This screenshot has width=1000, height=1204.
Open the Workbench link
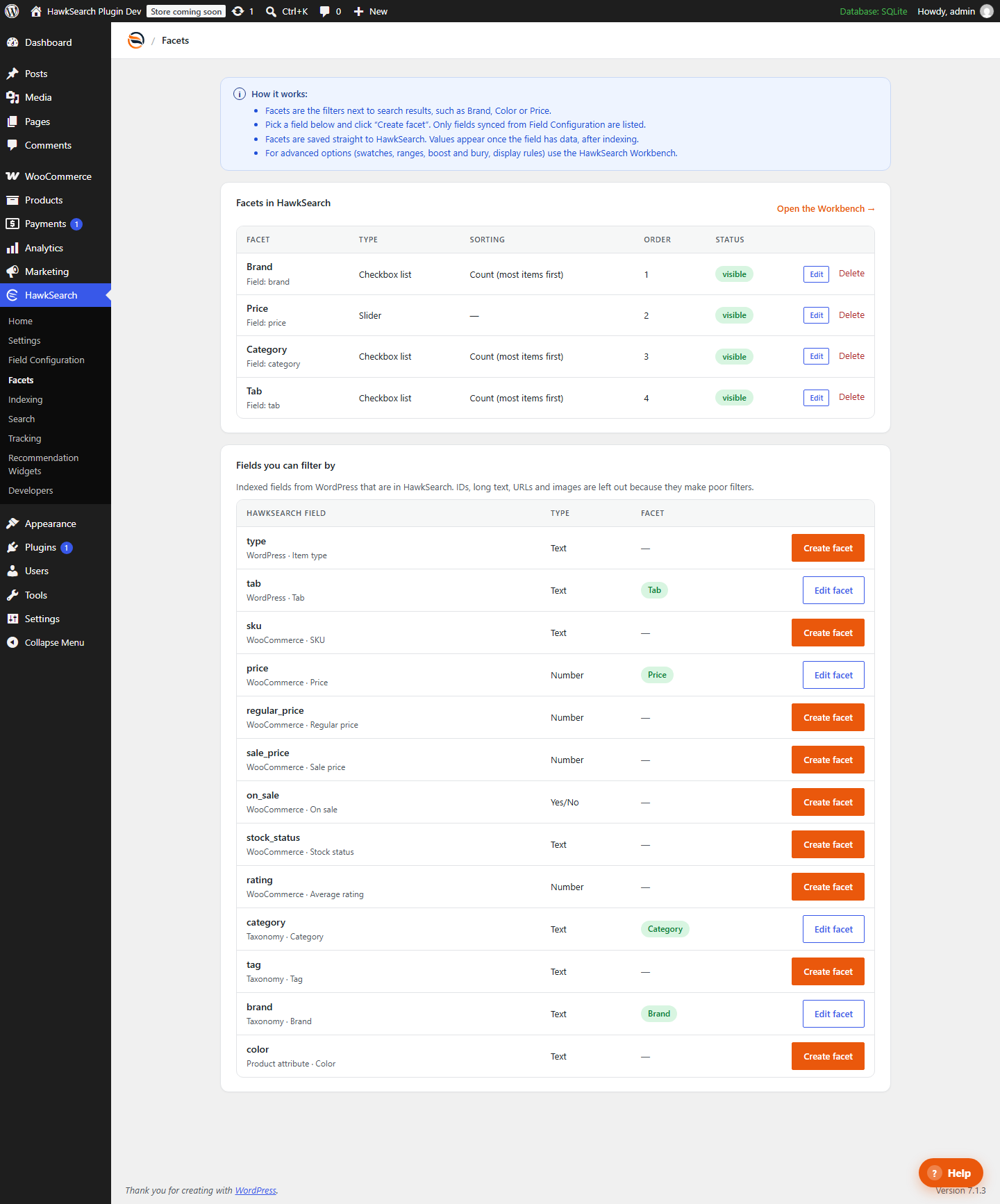pyautogui.click(x=826, y=208)
